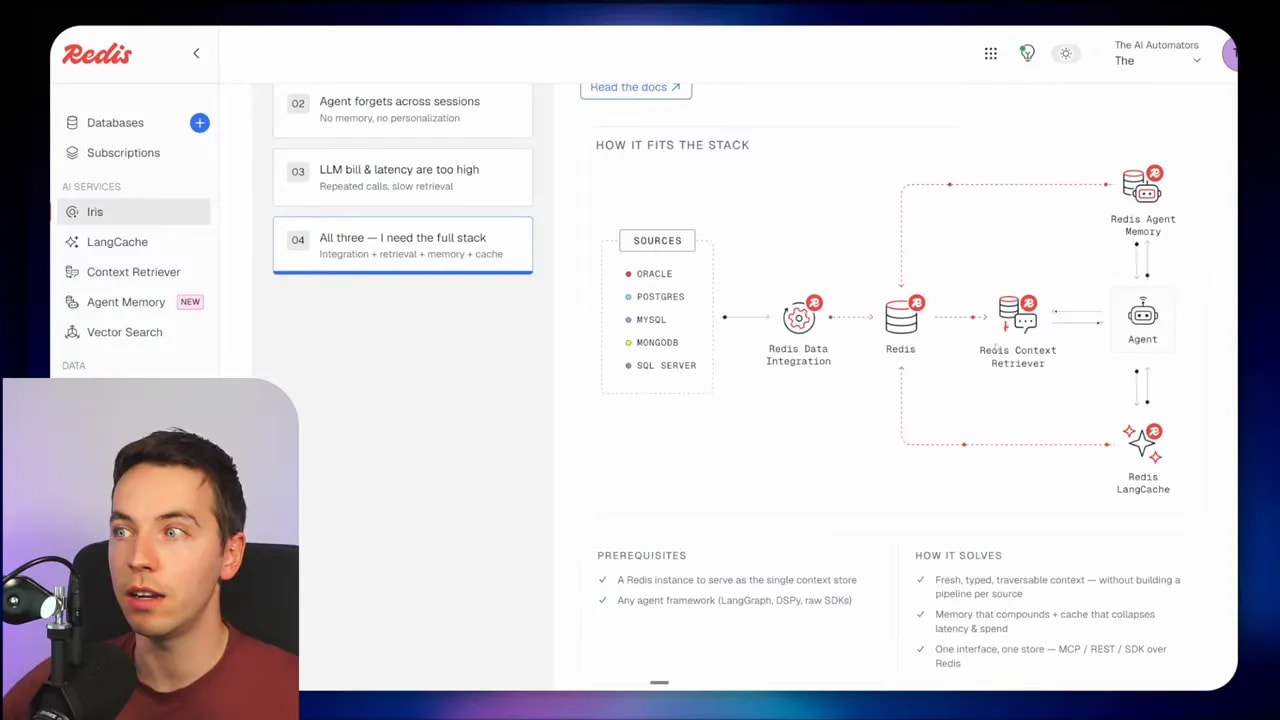Click the Agent robot icon in diagram
Viewport: 1280px width, 720px height.
click(x=1142, y=314)
